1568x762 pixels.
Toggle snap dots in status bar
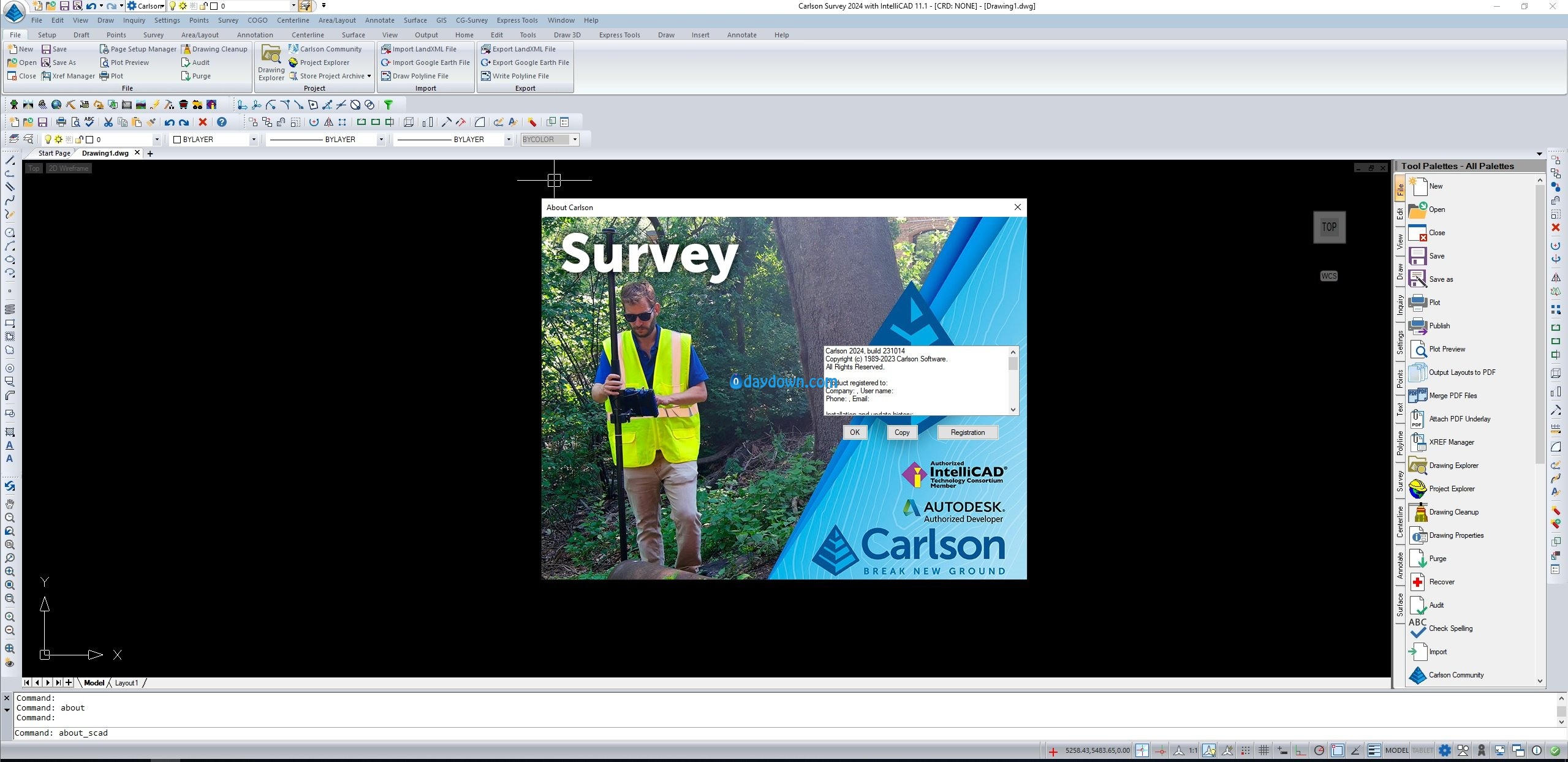[x=1245, y=750]
